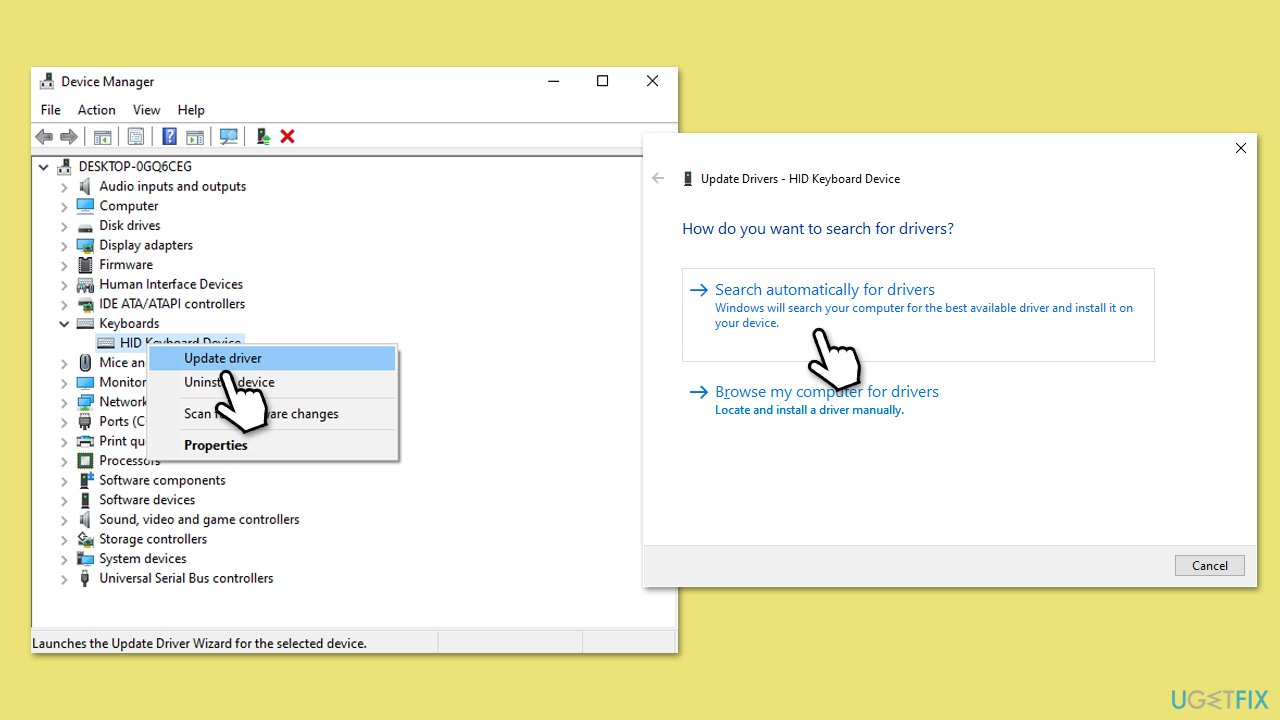1280x720 pixels.
Task: Click the red X Uninstall device icon
Action: pos(288,136)
